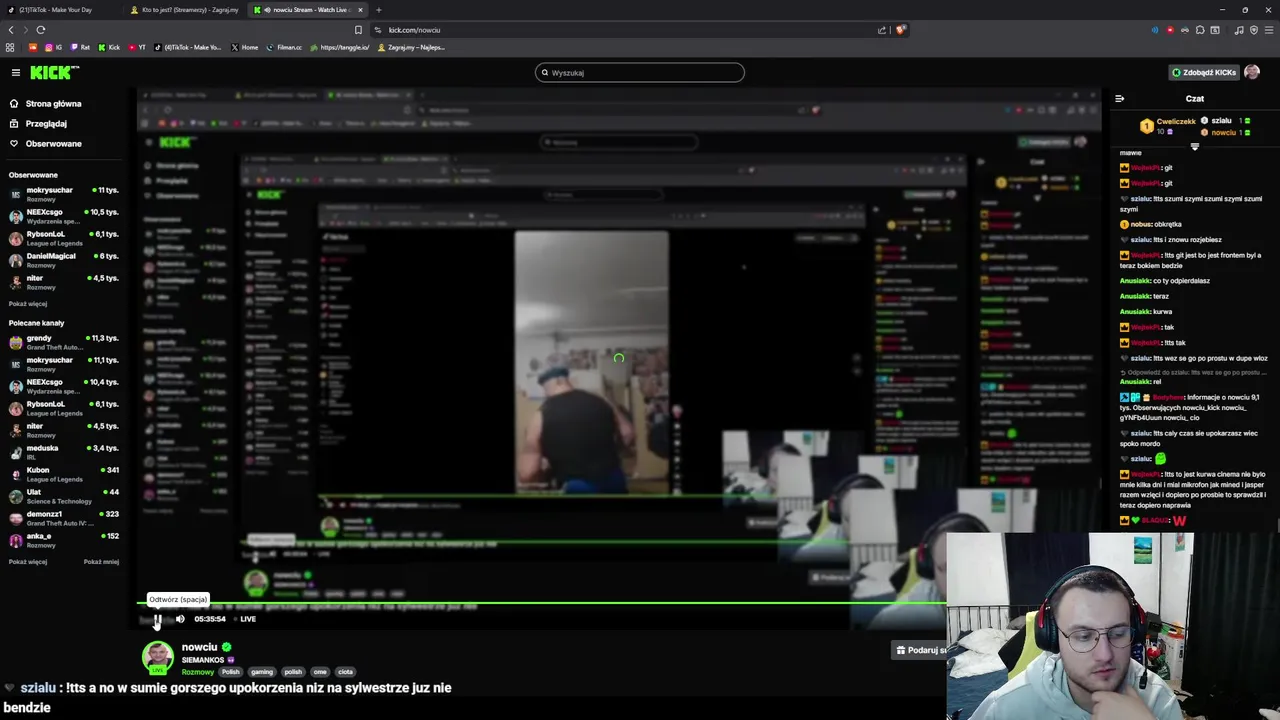Select the ome tag

coord(320,672)
